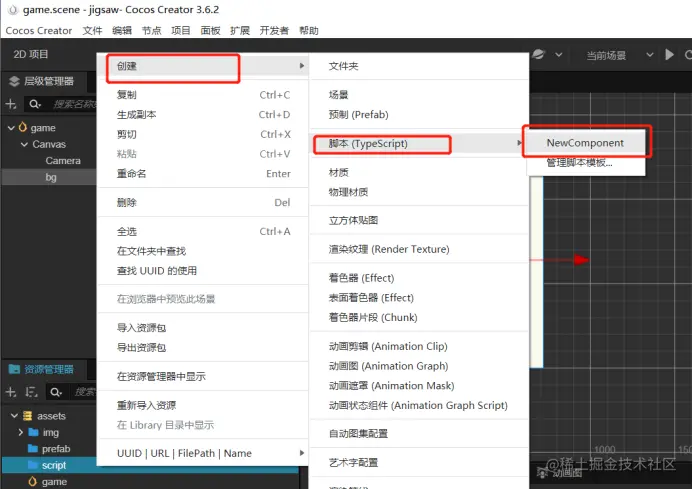This screenshot has width=693, height=489.
Task: Choose Delete (删除) entry
Action: coord(203,202)
